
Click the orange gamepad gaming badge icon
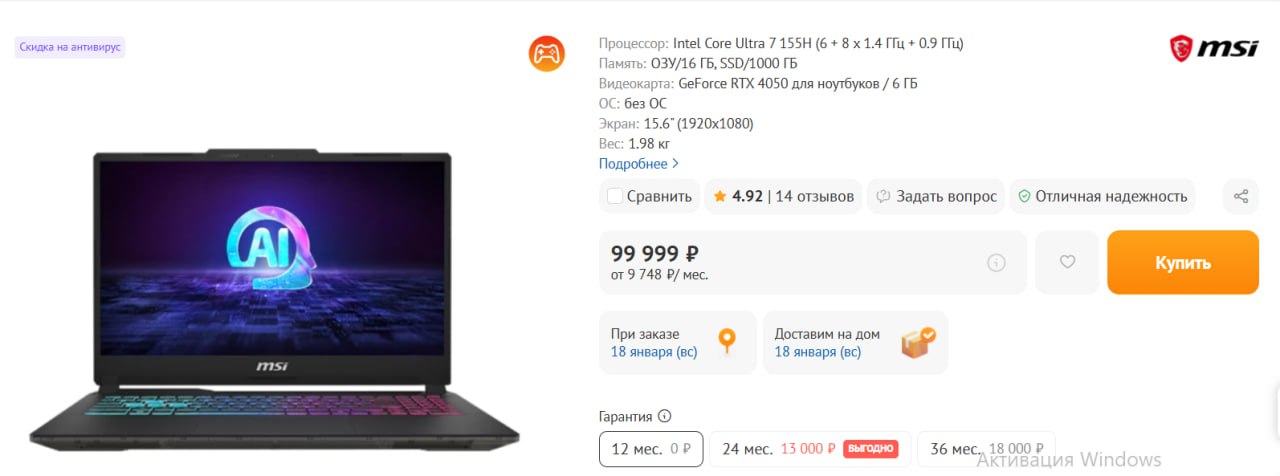tap(547, 53)
